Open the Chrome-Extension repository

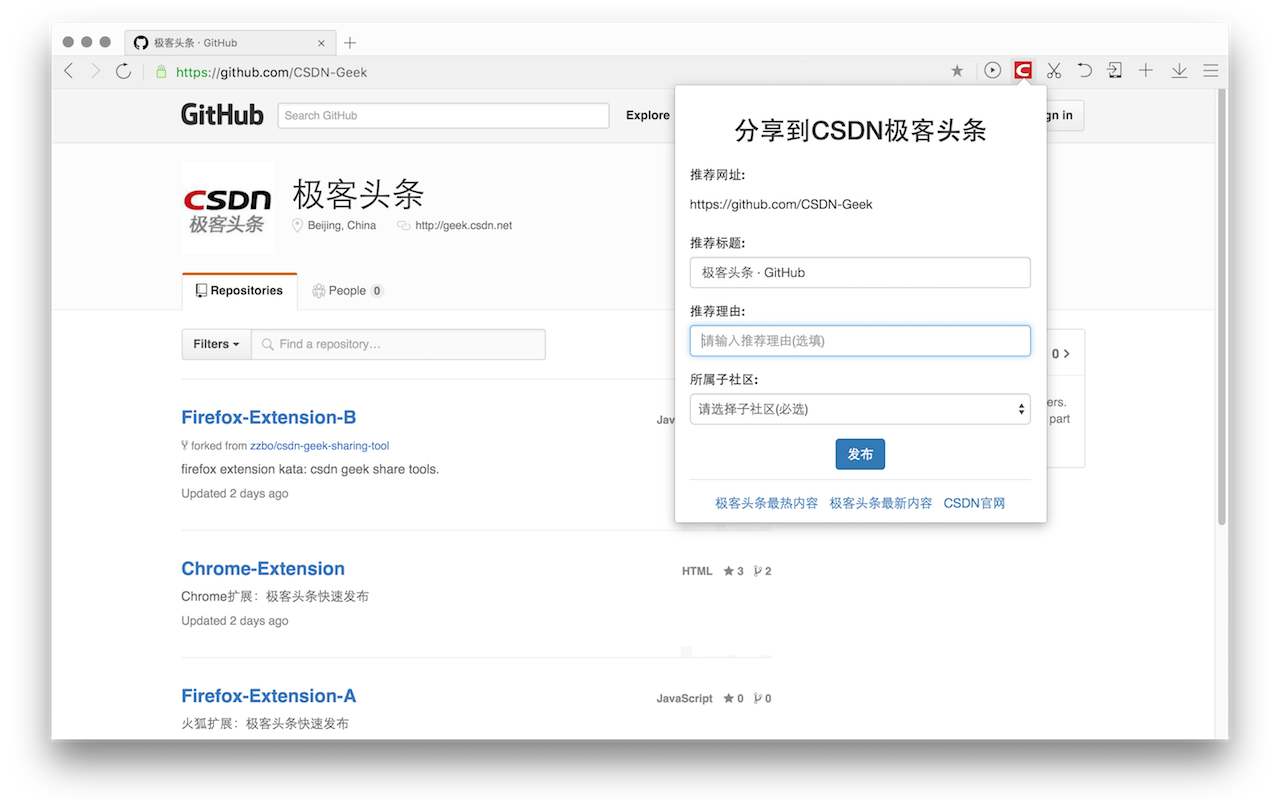[263, 568]
